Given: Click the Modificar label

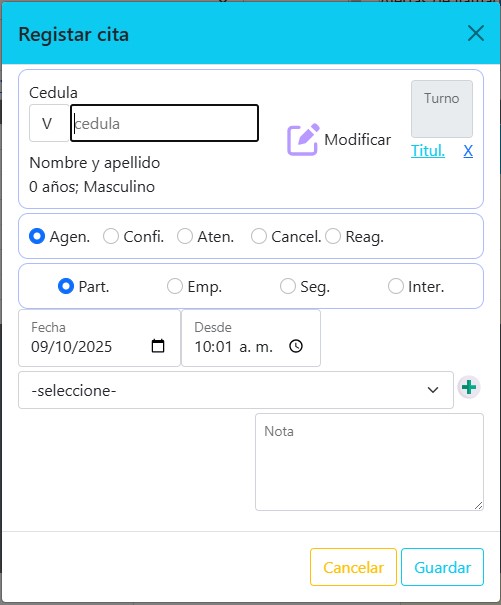Looking at the screenshot, I should (357, 140).
